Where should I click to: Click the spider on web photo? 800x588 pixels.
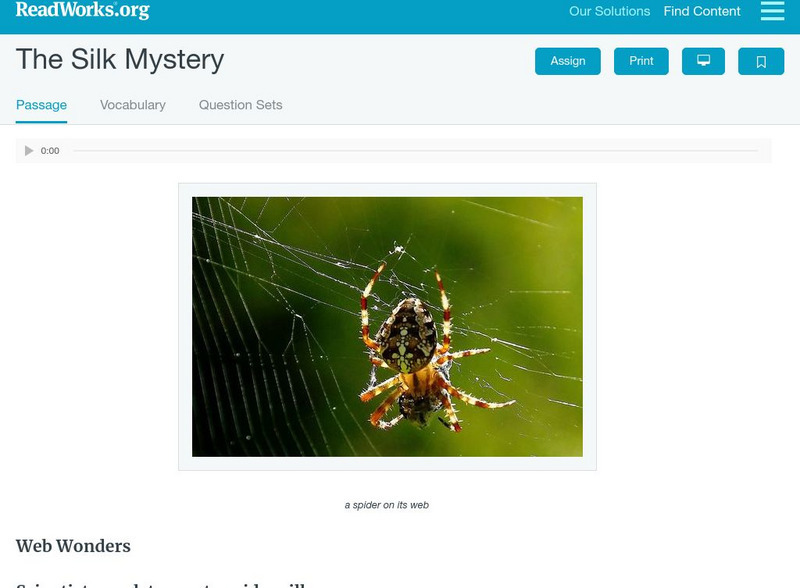pos(387,327)
